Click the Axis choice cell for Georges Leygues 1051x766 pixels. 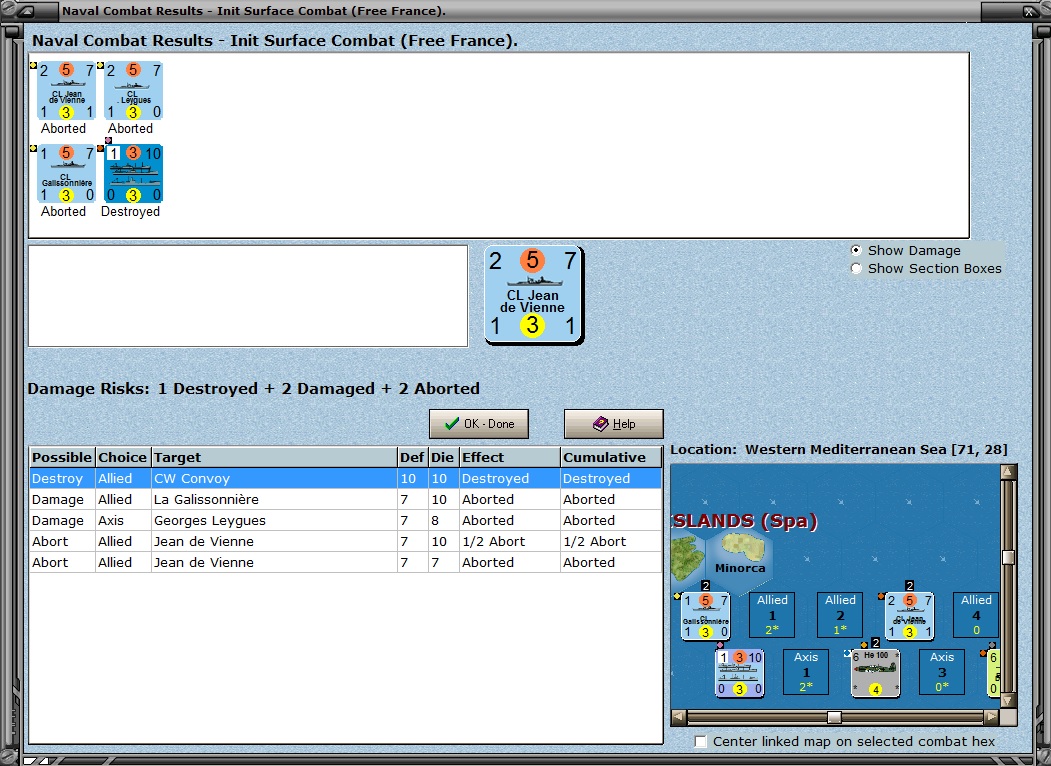point(123,520)
